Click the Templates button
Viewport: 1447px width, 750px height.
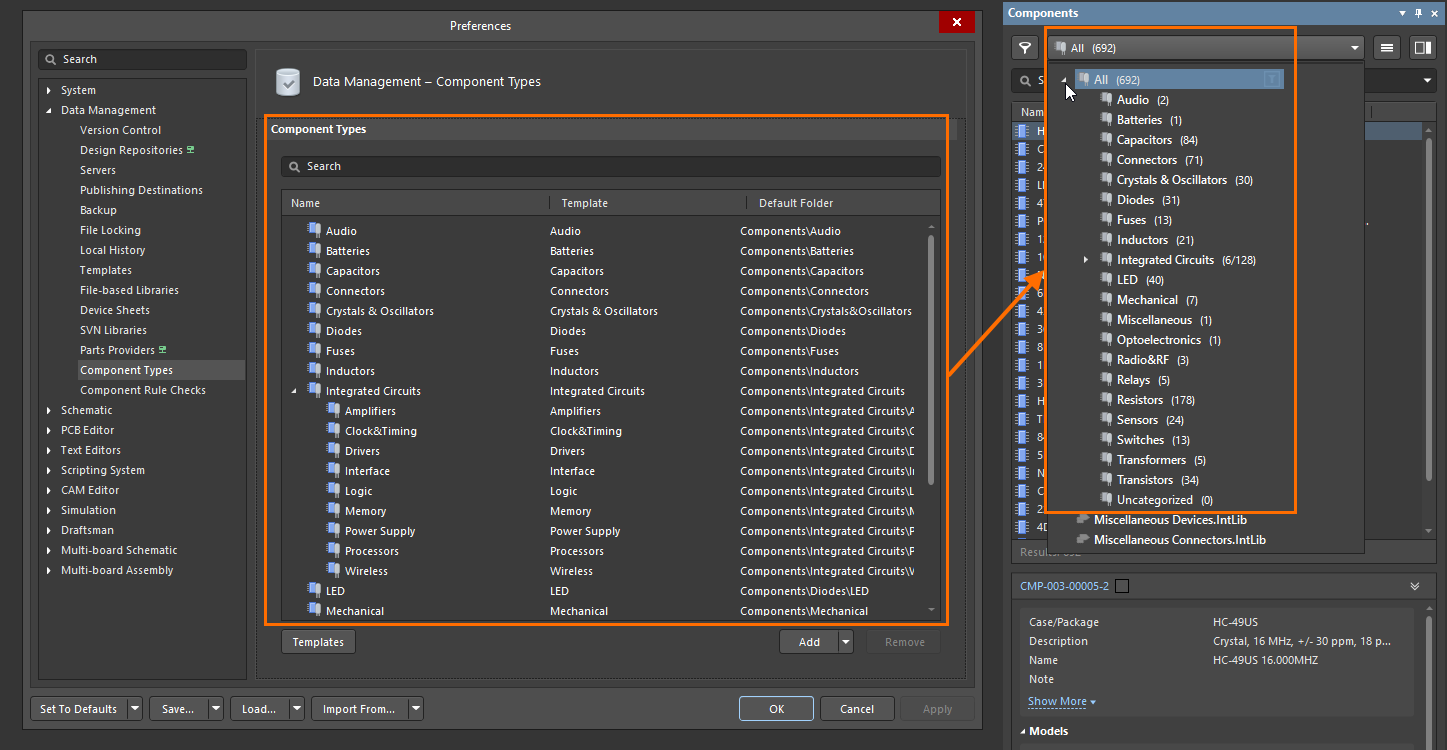coord(318,642)
